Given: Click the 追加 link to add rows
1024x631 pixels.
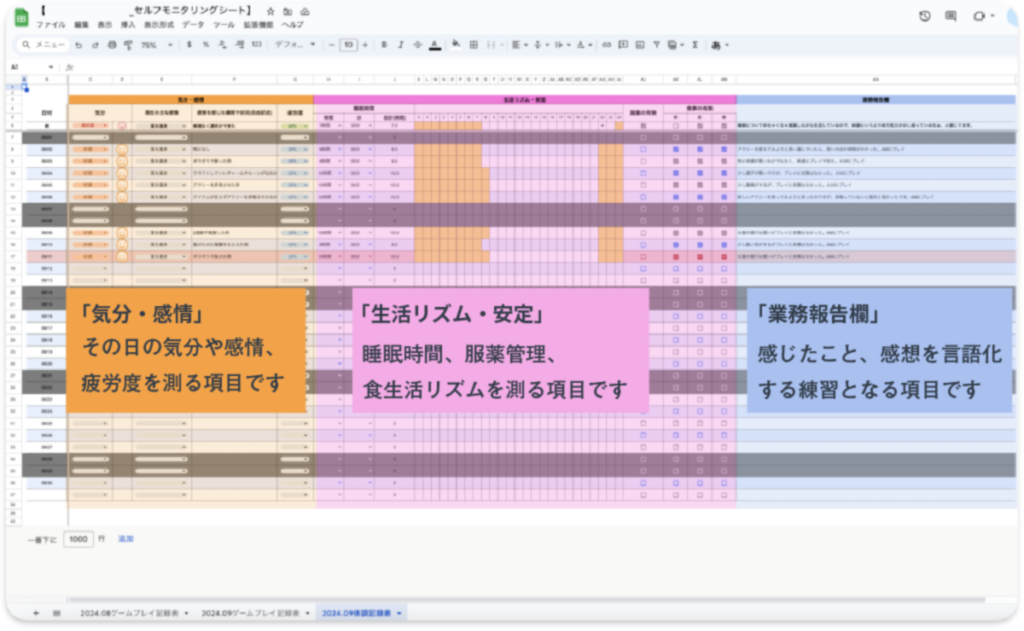Looking at the screenshot, I should point(125,539).
